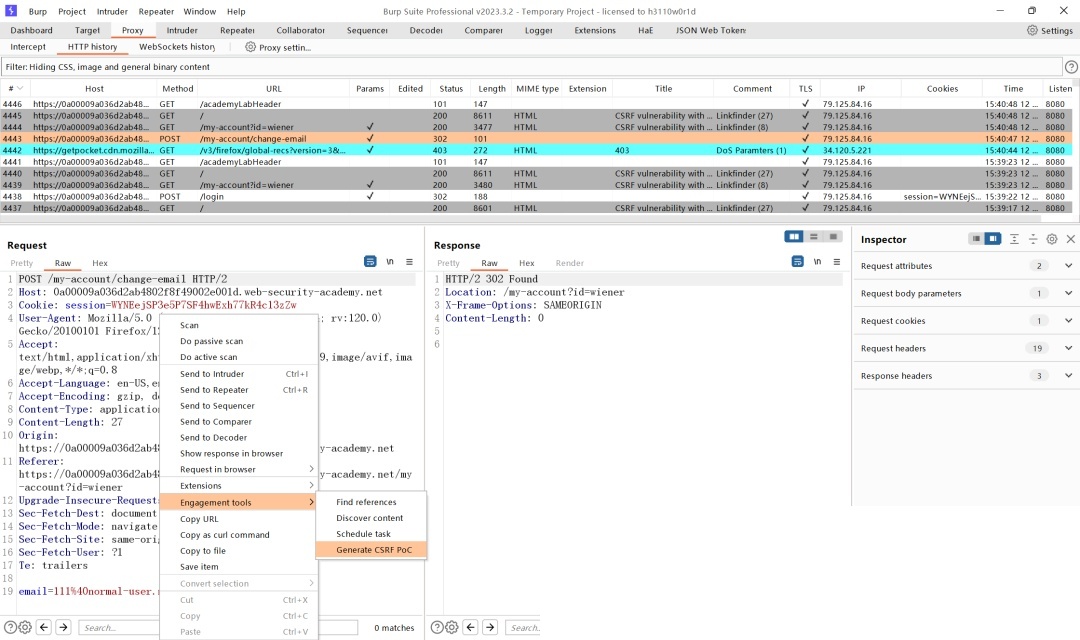Open request search settings gear
The image size is (1080, 640).
click(25, 628)
